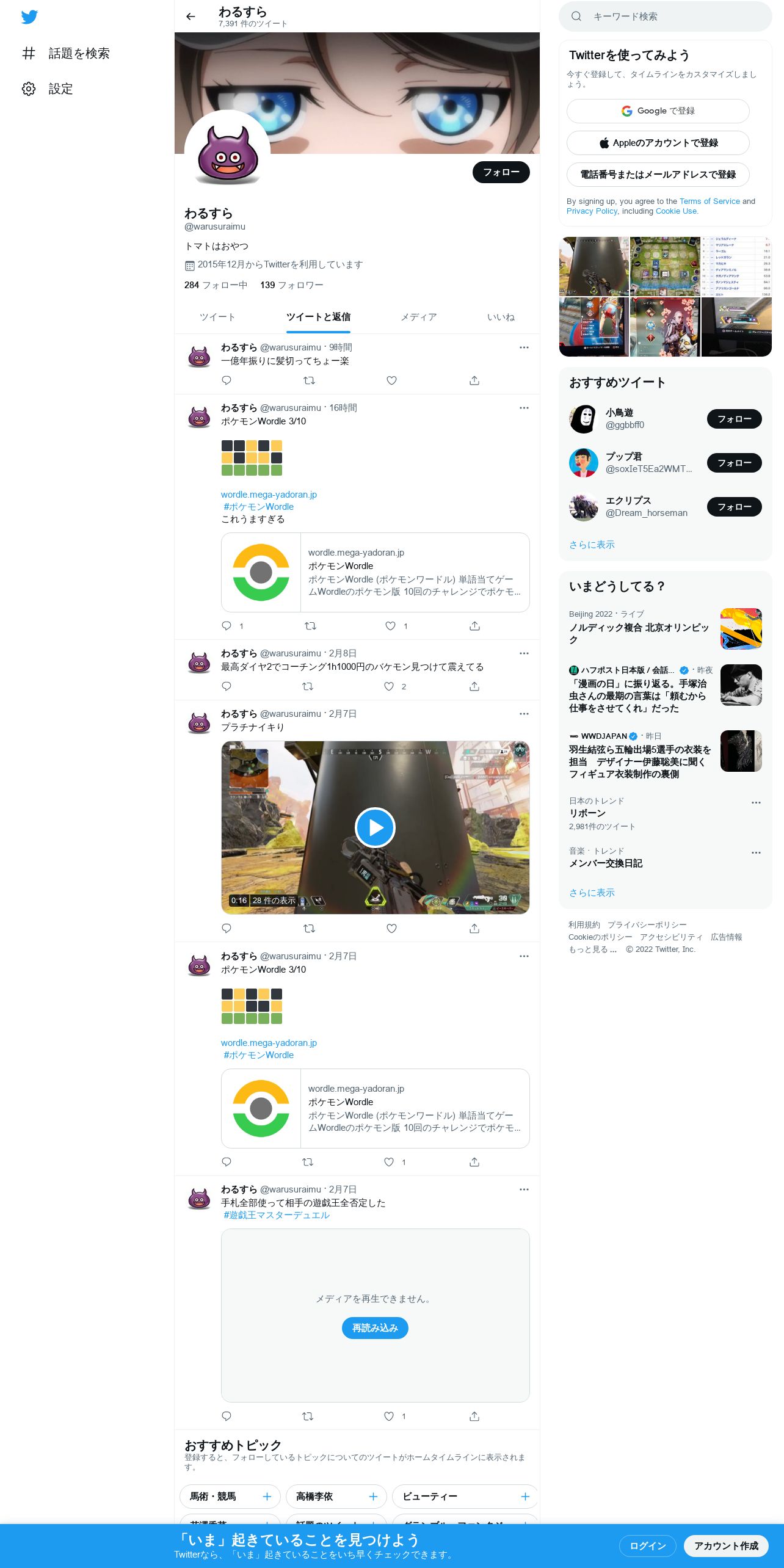This screenshot has height=1568, width=784.
Task: Reply to the プラチナイキり tweet
Action: click(227, 928)
